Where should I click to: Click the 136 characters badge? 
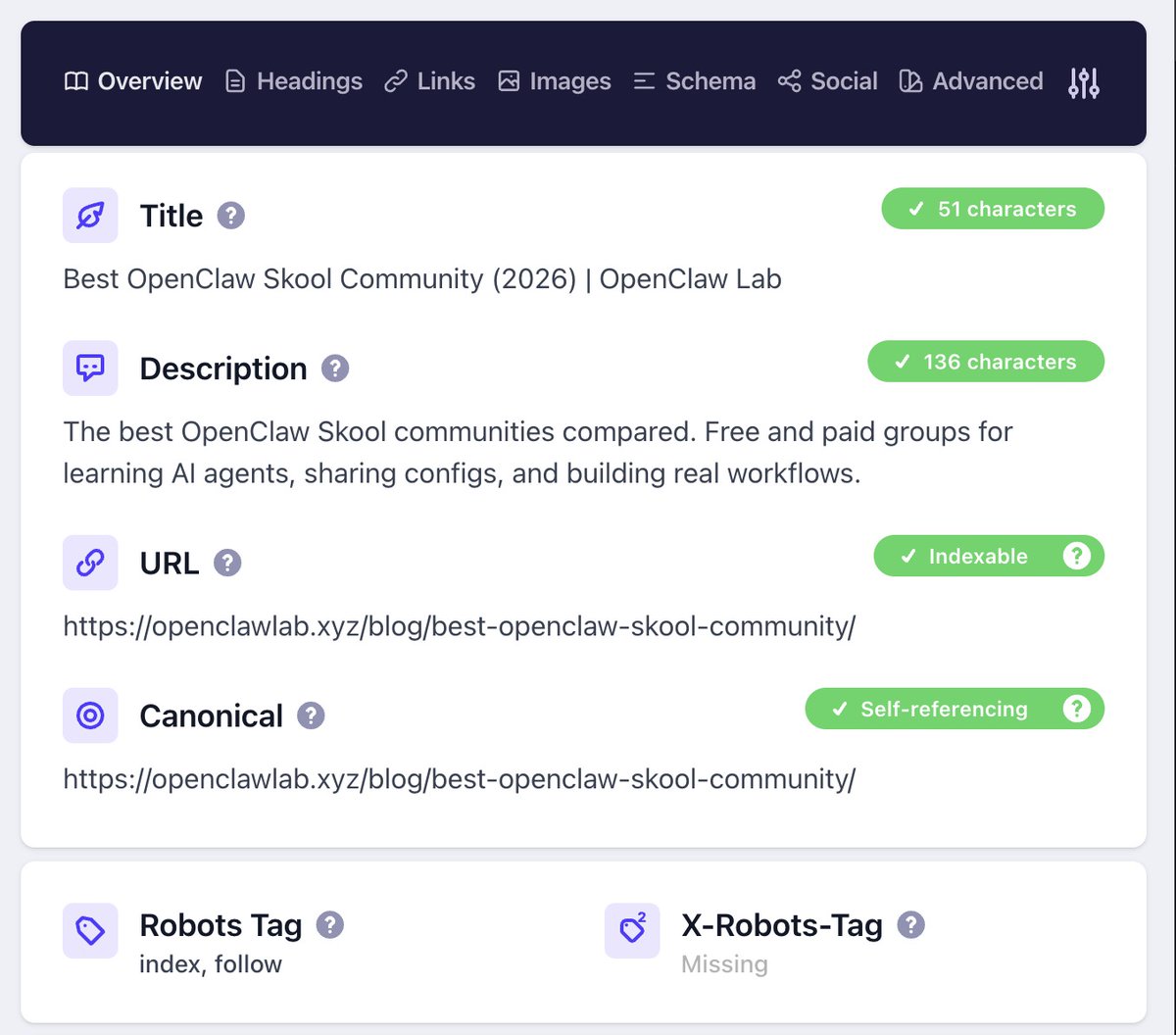pyautogui.click(x=986, y=362)
